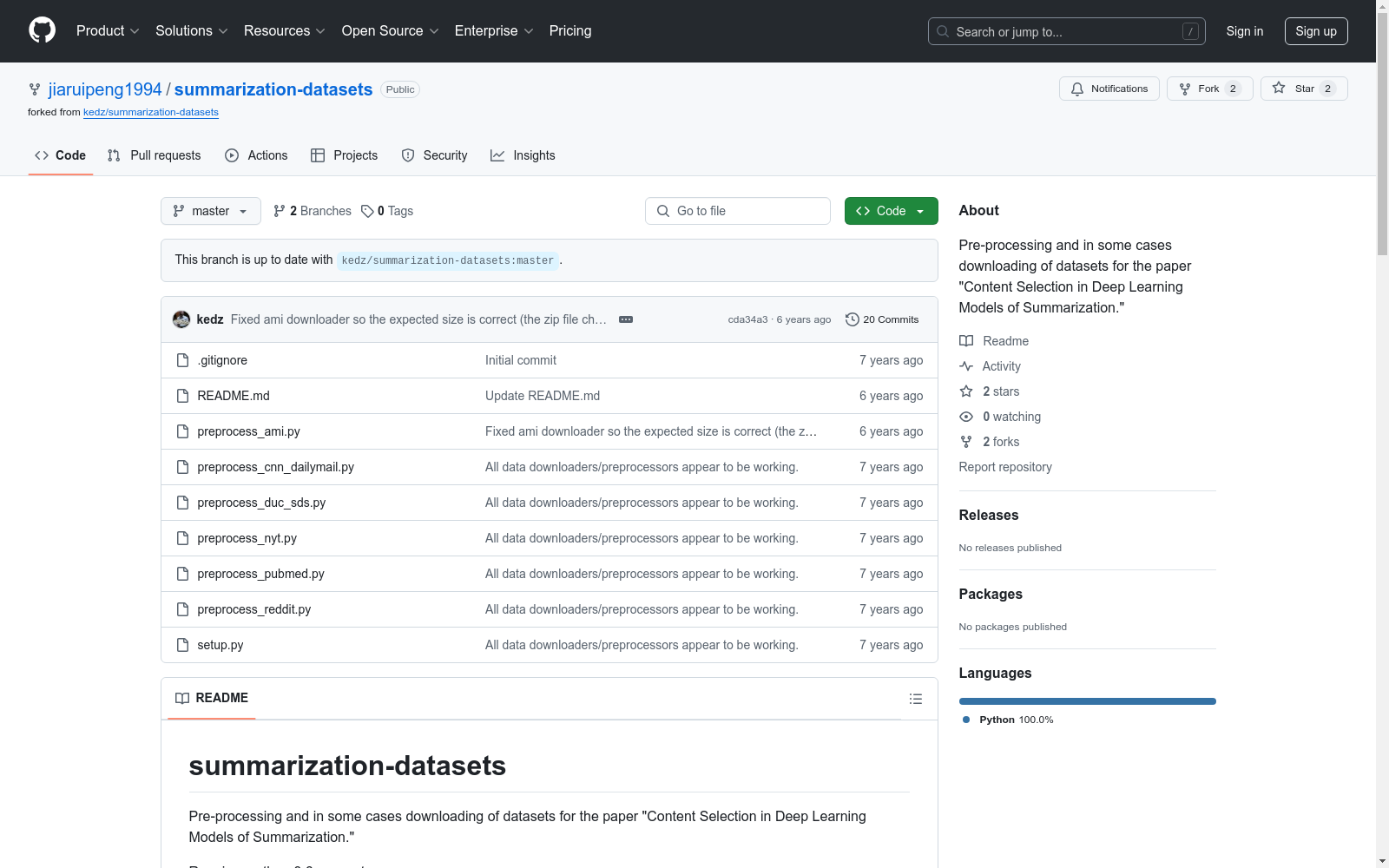Click the file icon beside setup.py
Image resolution: width=1389 pixels, height=868 pixels.
(x=182, y=645)
